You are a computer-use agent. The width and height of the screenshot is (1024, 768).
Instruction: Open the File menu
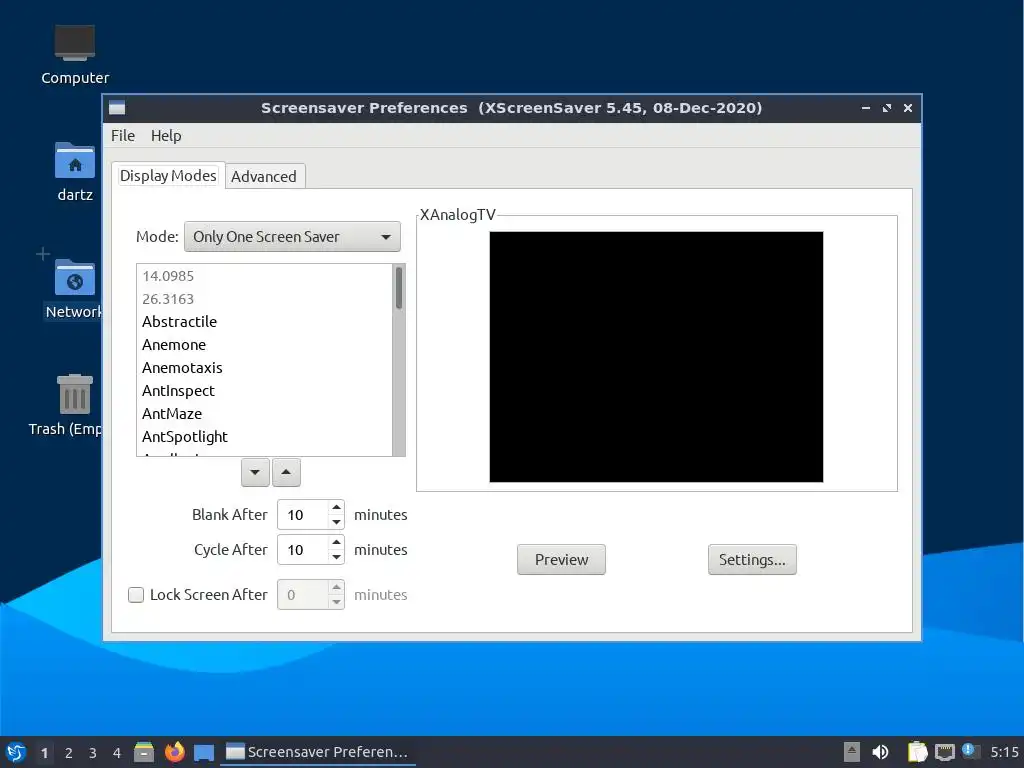click(123, 135)
